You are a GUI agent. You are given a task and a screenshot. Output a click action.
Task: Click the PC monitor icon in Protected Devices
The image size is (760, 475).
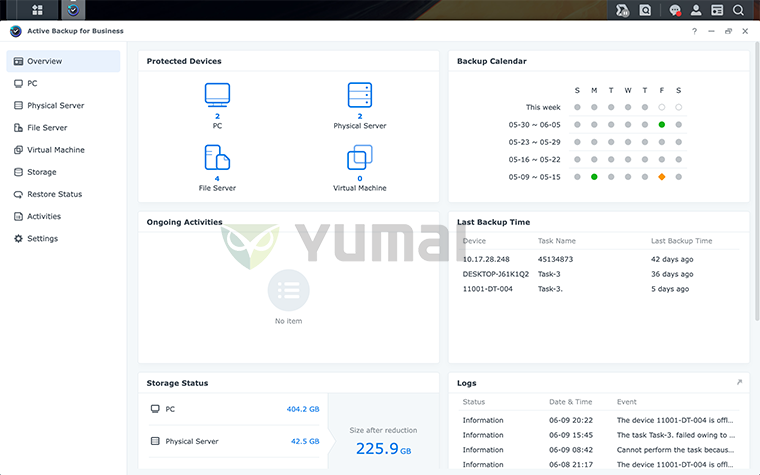coord(217,95)
